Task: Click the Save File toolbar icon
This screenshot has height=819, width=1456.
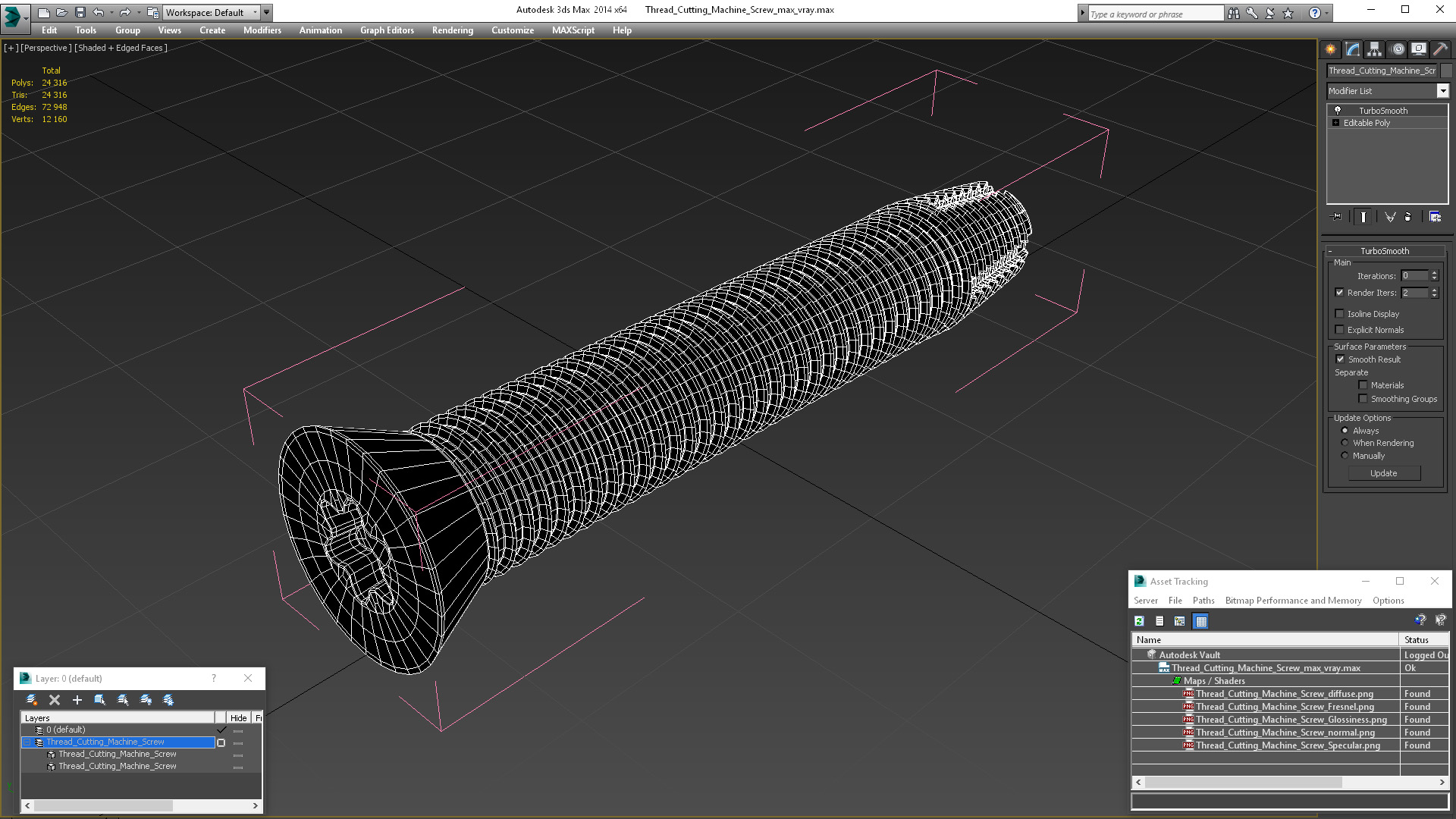Action: pos(80,12)
